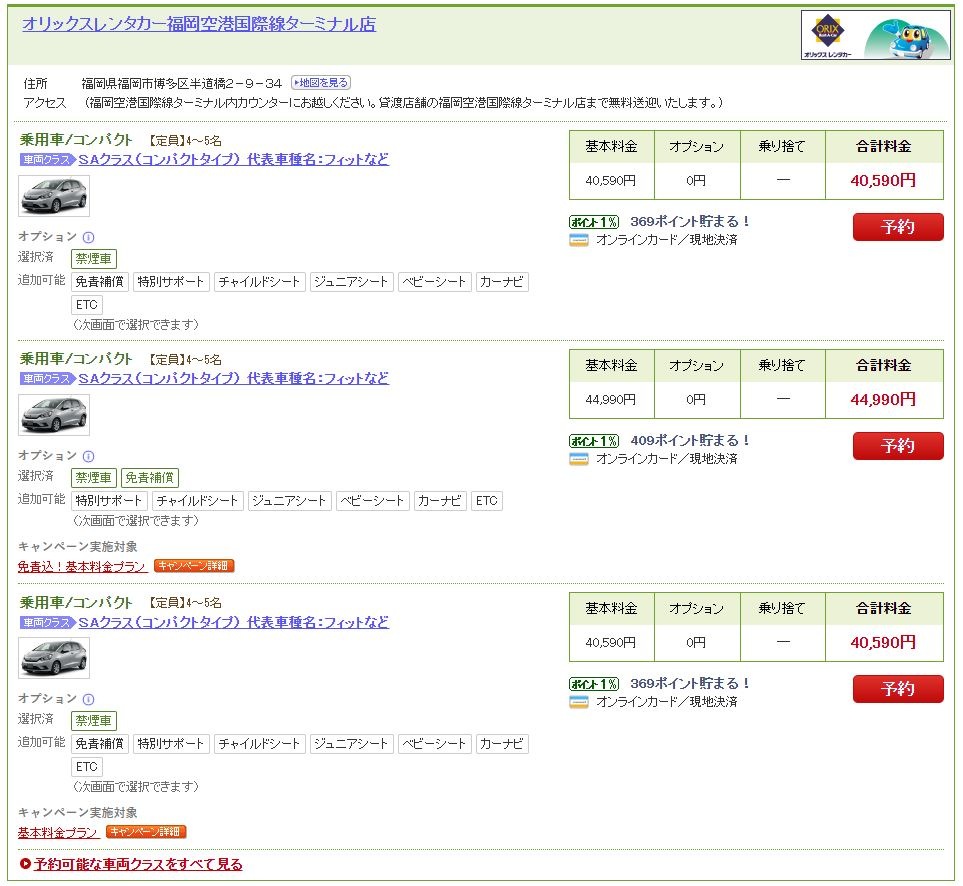
Task: Choose ジュニアシート option in the last listing
Action: click(x=351, y=744)
